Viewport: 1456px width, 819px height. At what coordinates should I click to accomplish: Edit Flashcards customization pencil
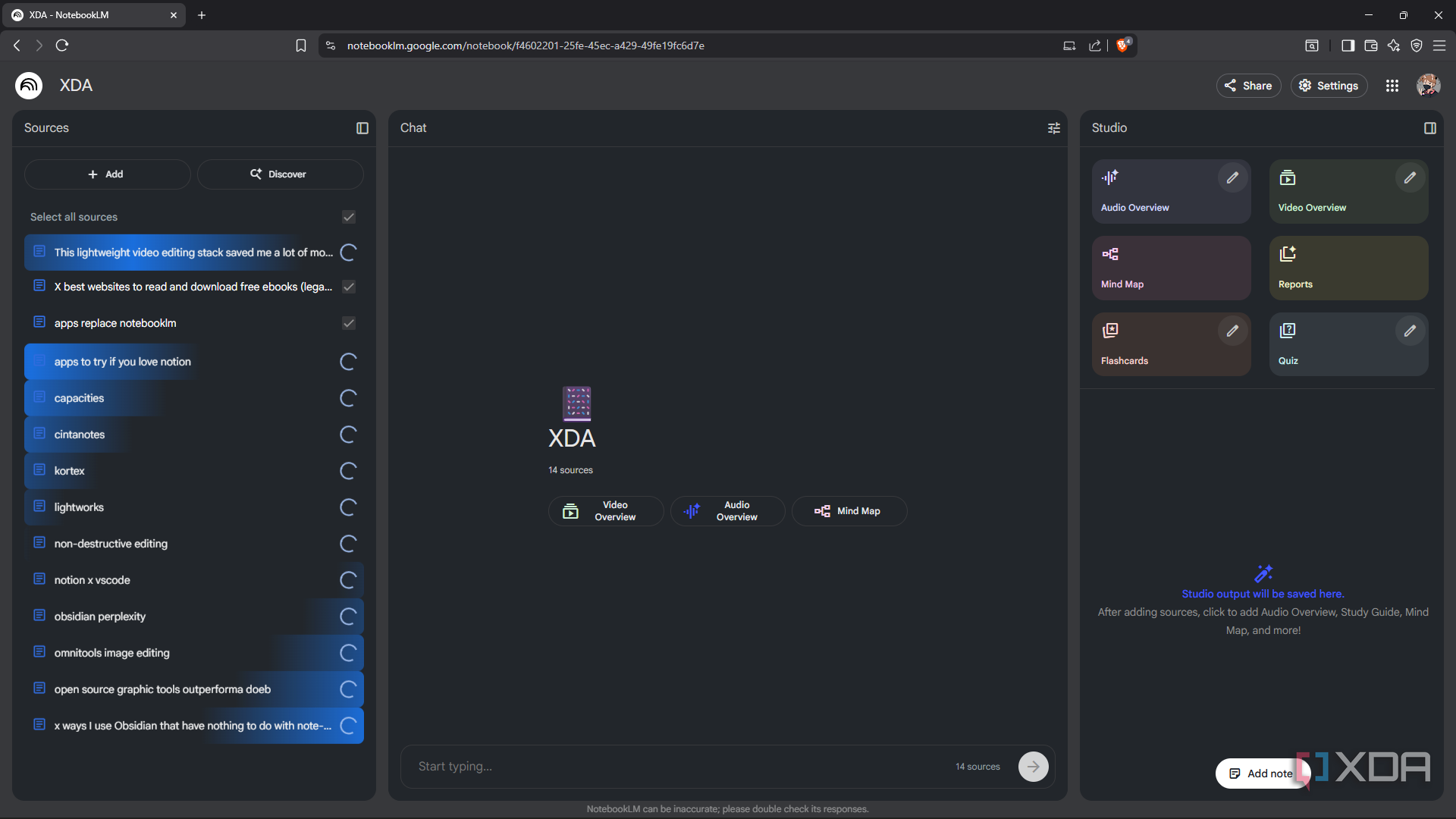coord(1233,331)
